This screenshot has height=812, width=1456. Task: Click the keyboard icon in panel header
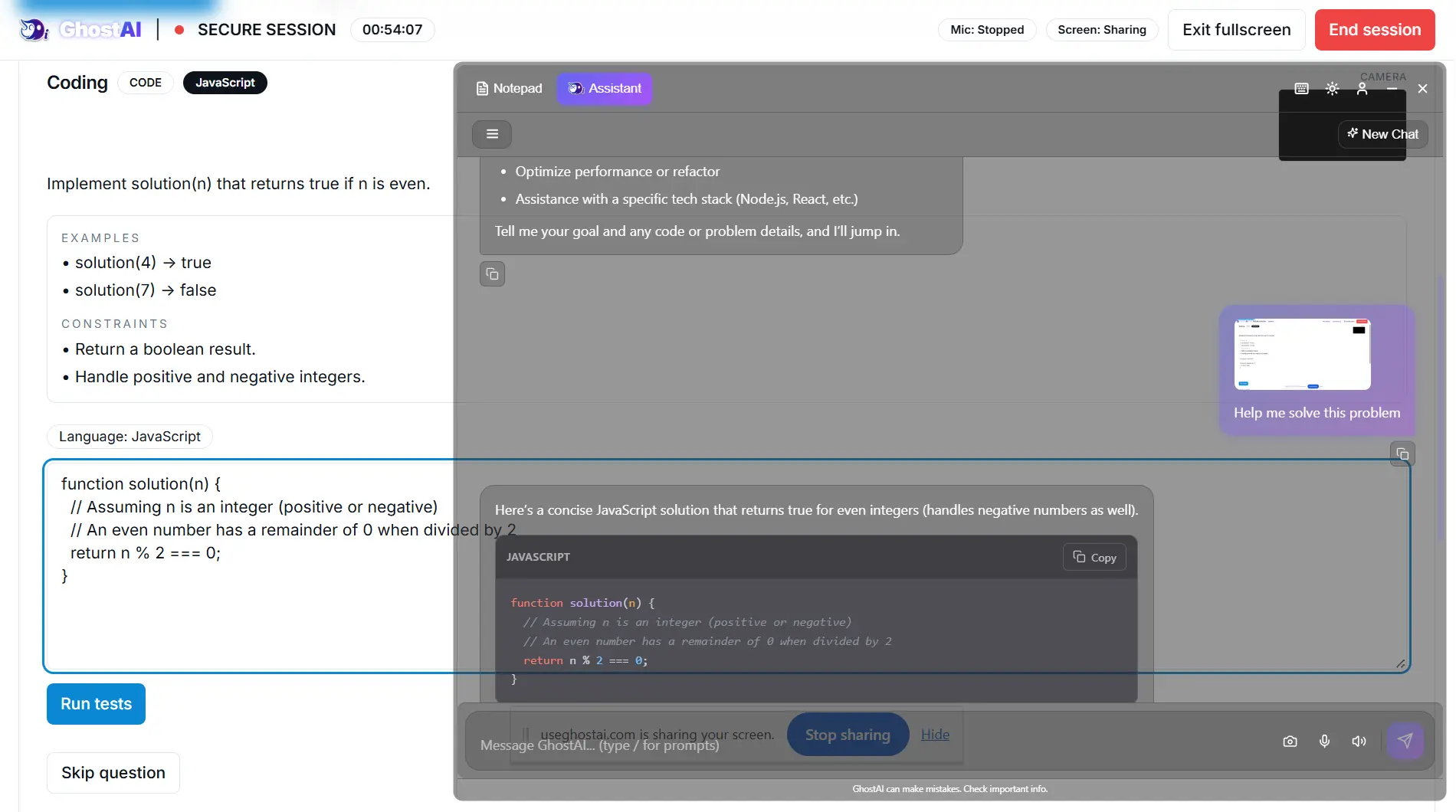[1301, 89]
